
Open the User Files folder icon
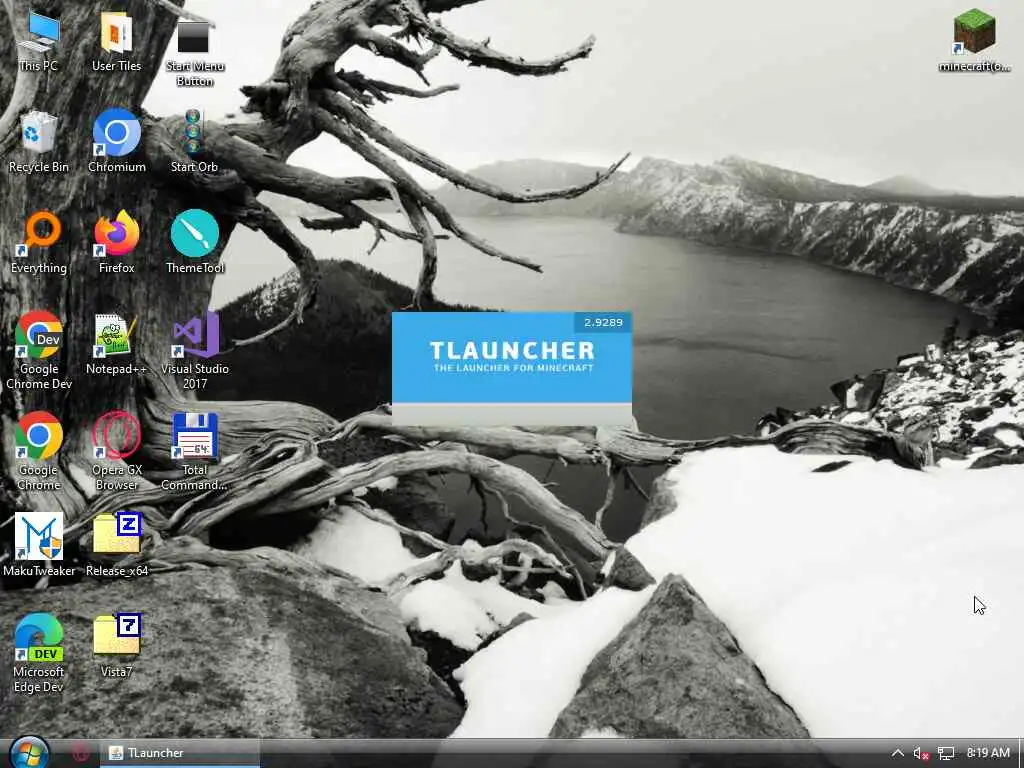[x=116, y=40]
